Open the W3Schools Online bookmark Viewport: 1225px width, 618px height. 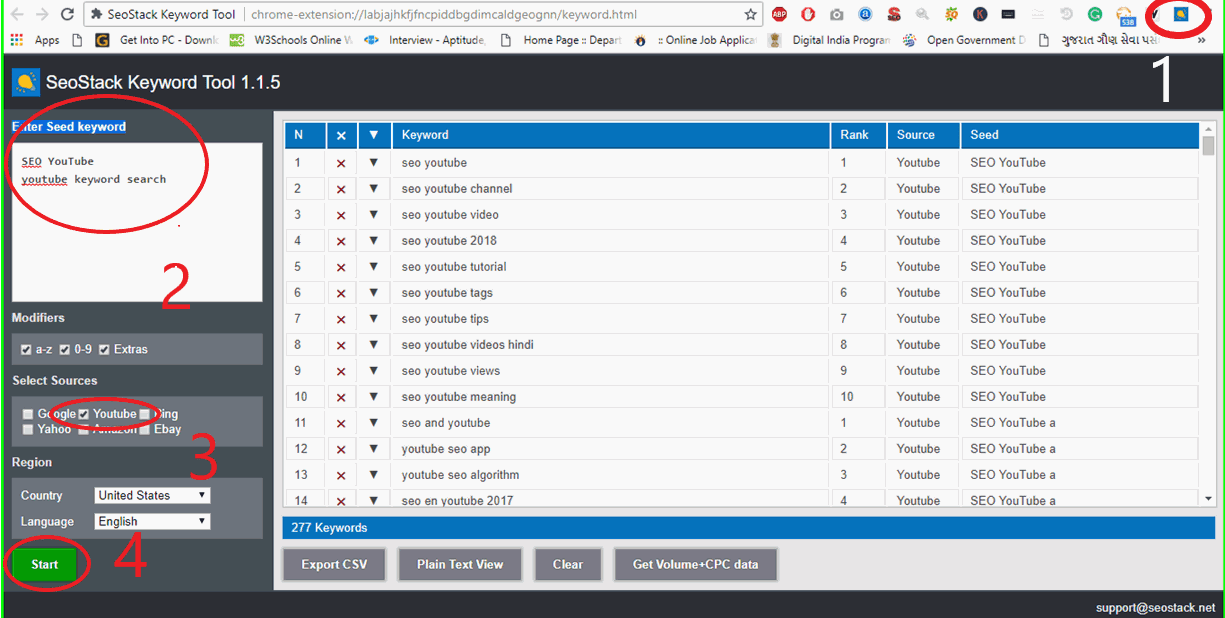289,39
